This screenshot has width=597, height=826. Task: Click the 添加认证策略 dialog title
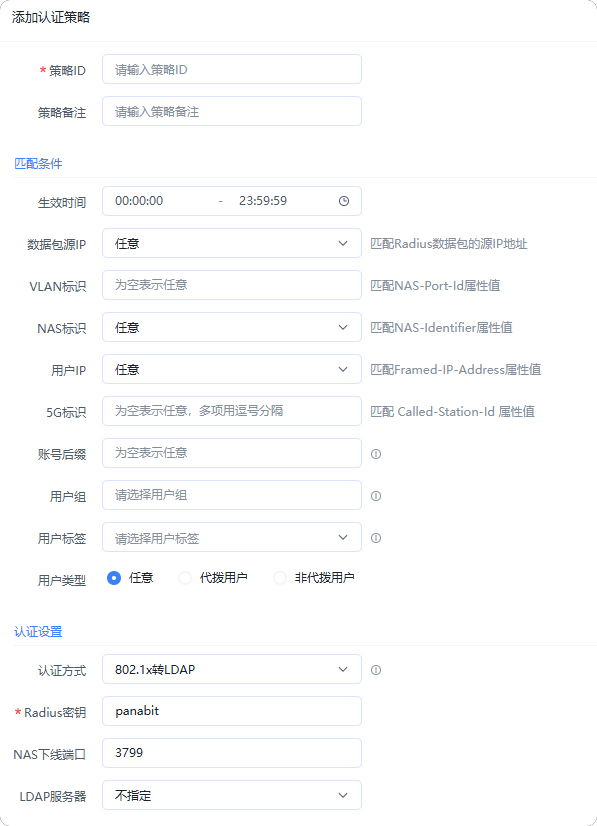coord(51,17)
